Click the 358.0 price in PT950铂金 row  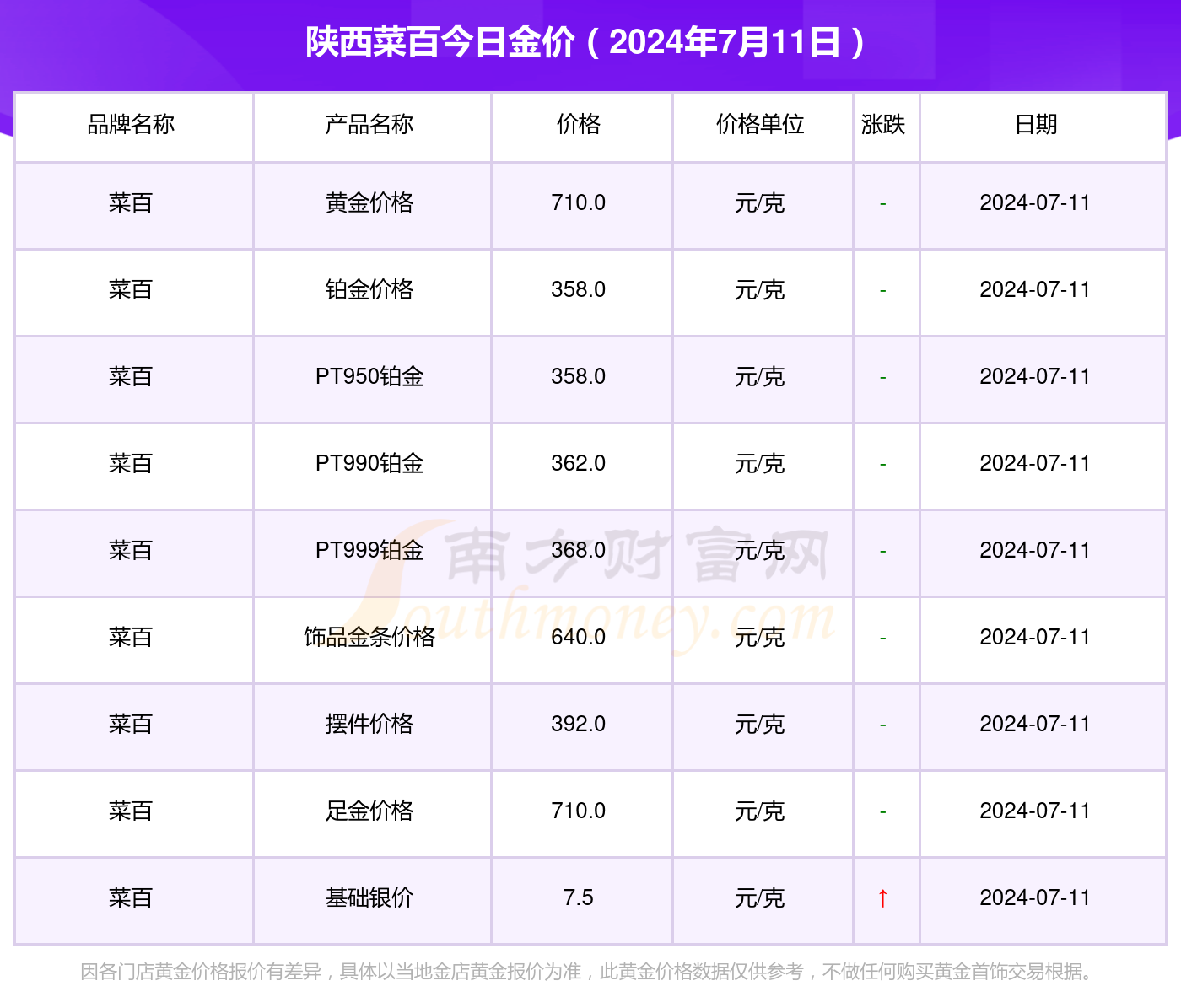(579, 377)
